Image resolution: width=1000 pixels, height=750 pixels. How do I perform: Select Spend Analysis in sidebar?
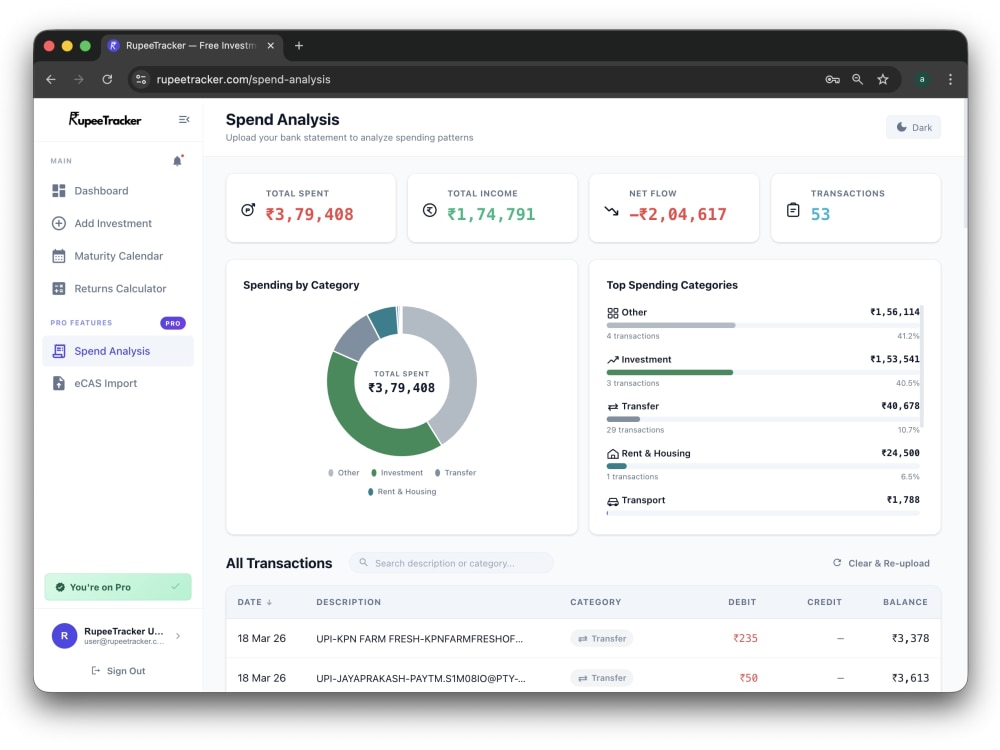click(118, 351)
